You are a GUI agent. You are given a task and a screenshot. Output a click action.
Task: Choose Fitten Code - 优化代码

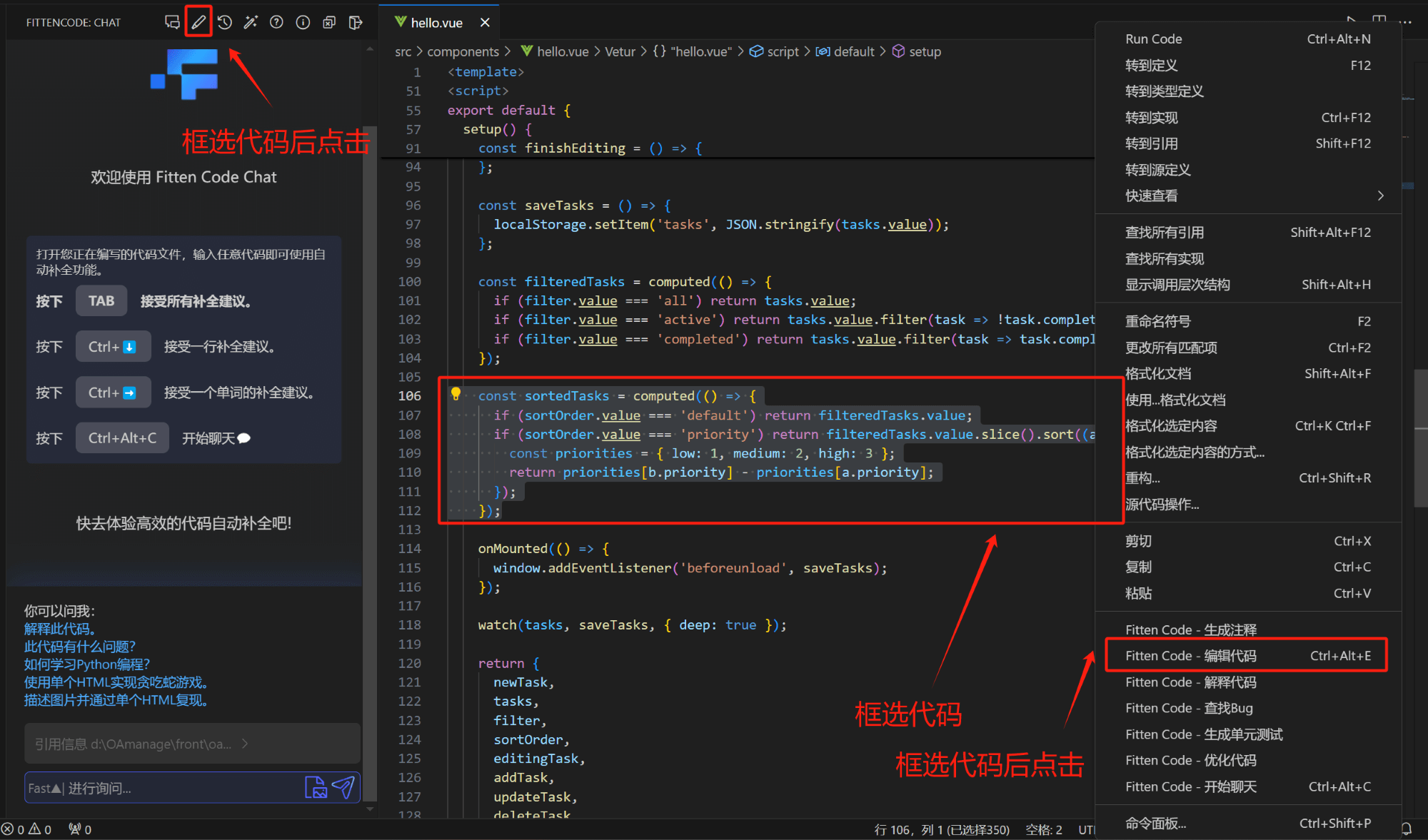(x=1248, y=760)
